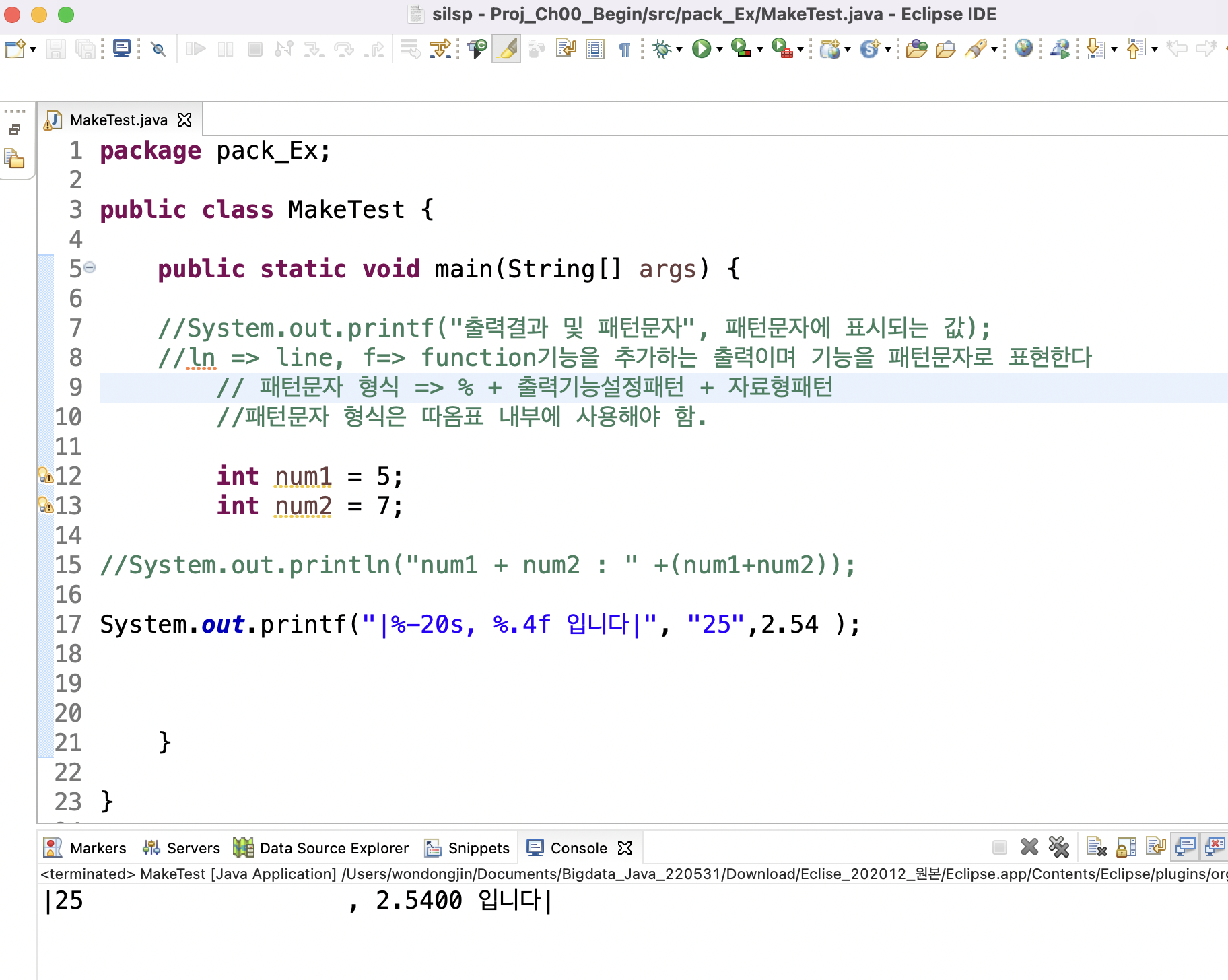
Task: Open the New wizard dropdown arrow
Action: [x=32, y=50]
